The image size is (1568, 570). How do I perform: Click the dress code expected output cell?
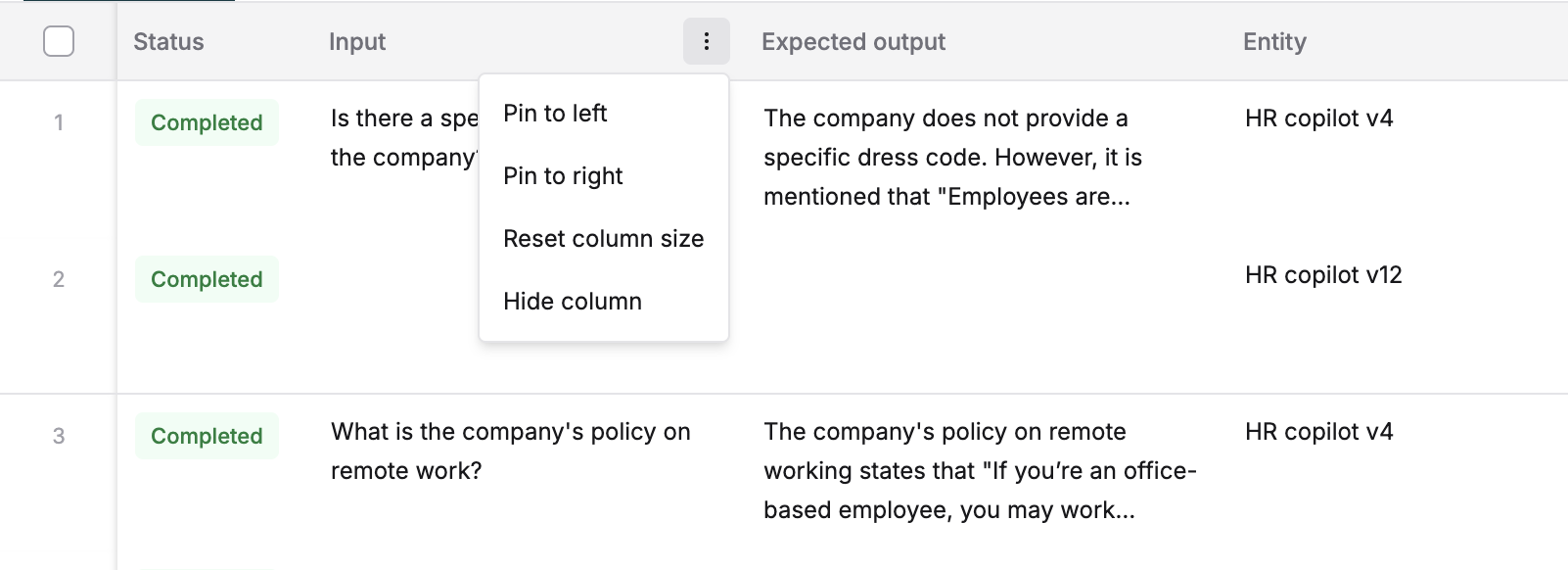[x=952, y=157]
